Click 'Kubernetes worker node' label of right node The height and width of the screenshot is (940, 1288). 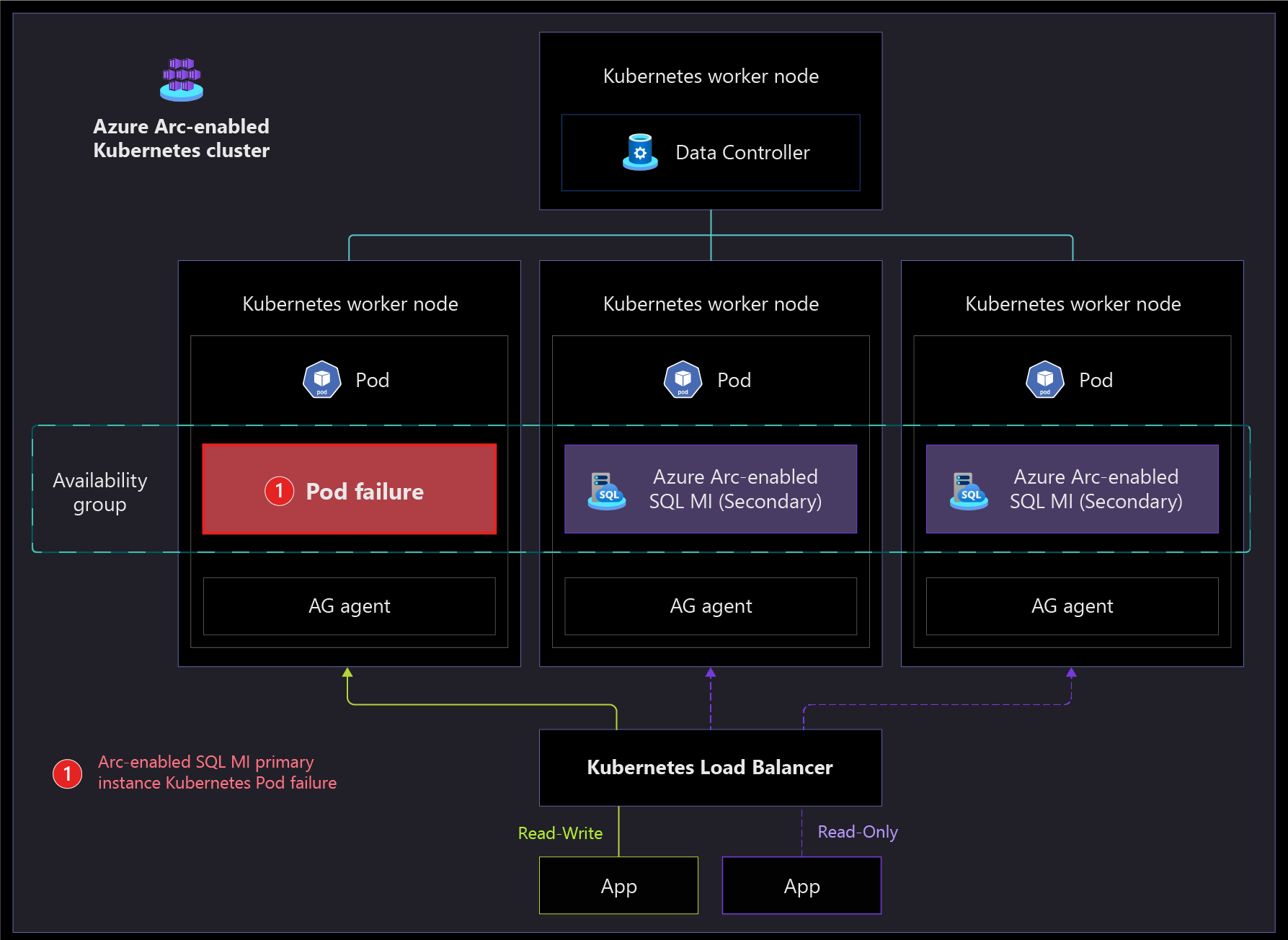[x=1073, y=303]
